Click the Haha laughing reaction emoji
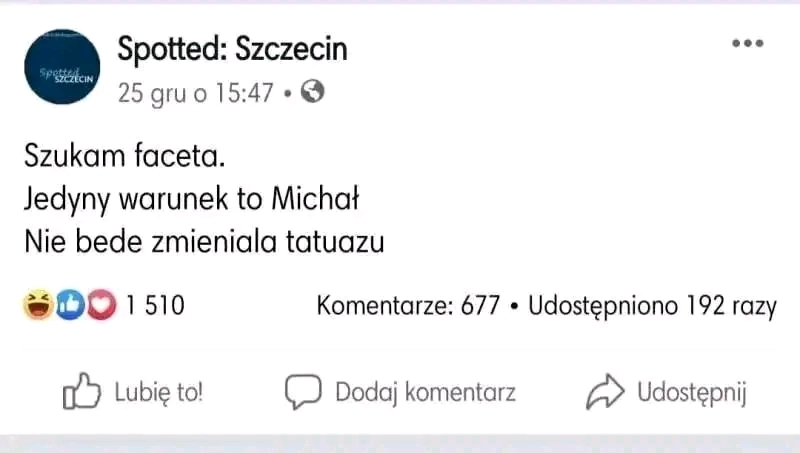 point(38,305)
